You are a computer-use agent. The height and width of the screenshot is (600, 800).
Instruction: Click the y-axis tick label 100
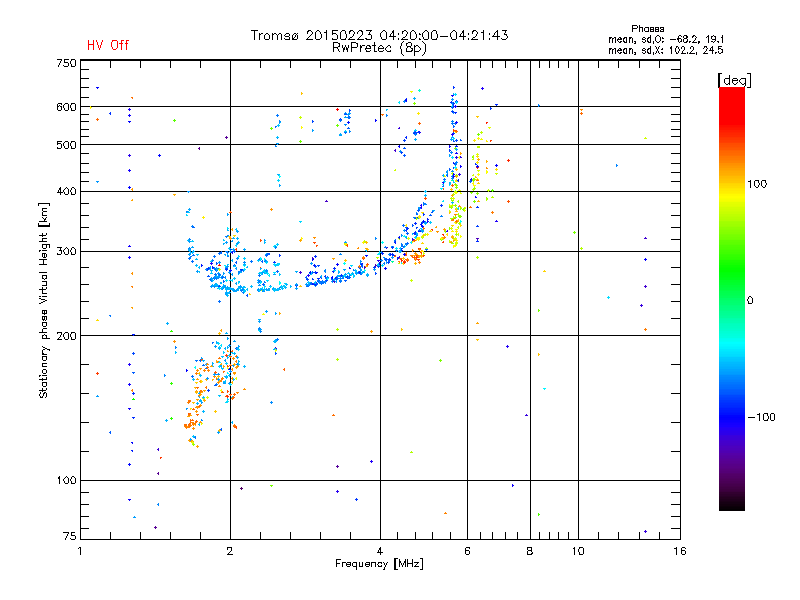click(66, 481)
